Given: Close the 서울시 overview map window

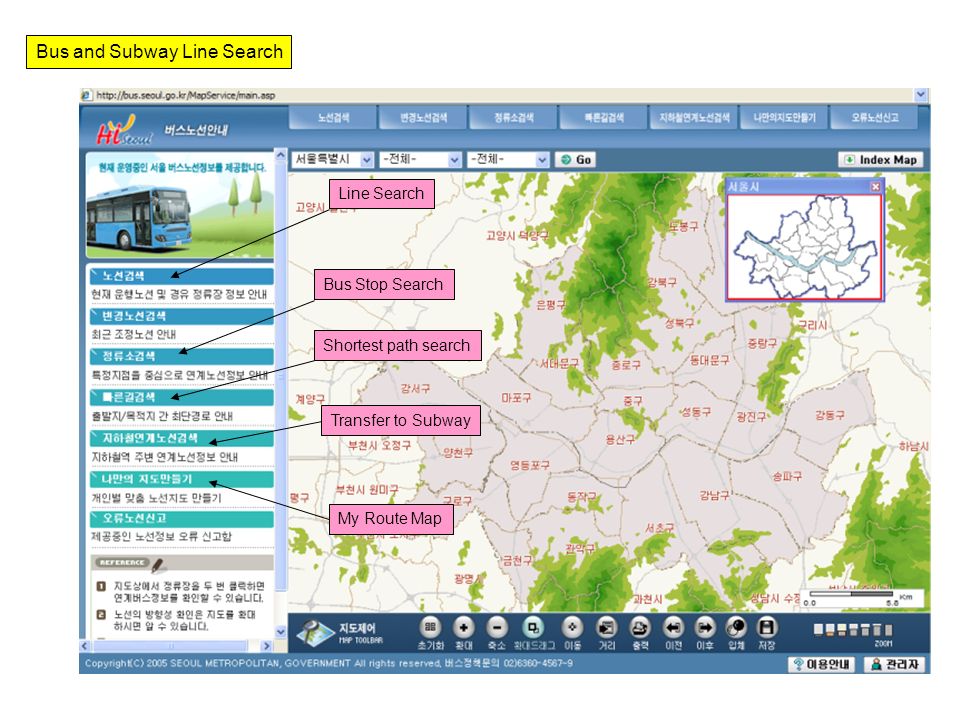Looking at the screenshot, I should tap(876, 186).
